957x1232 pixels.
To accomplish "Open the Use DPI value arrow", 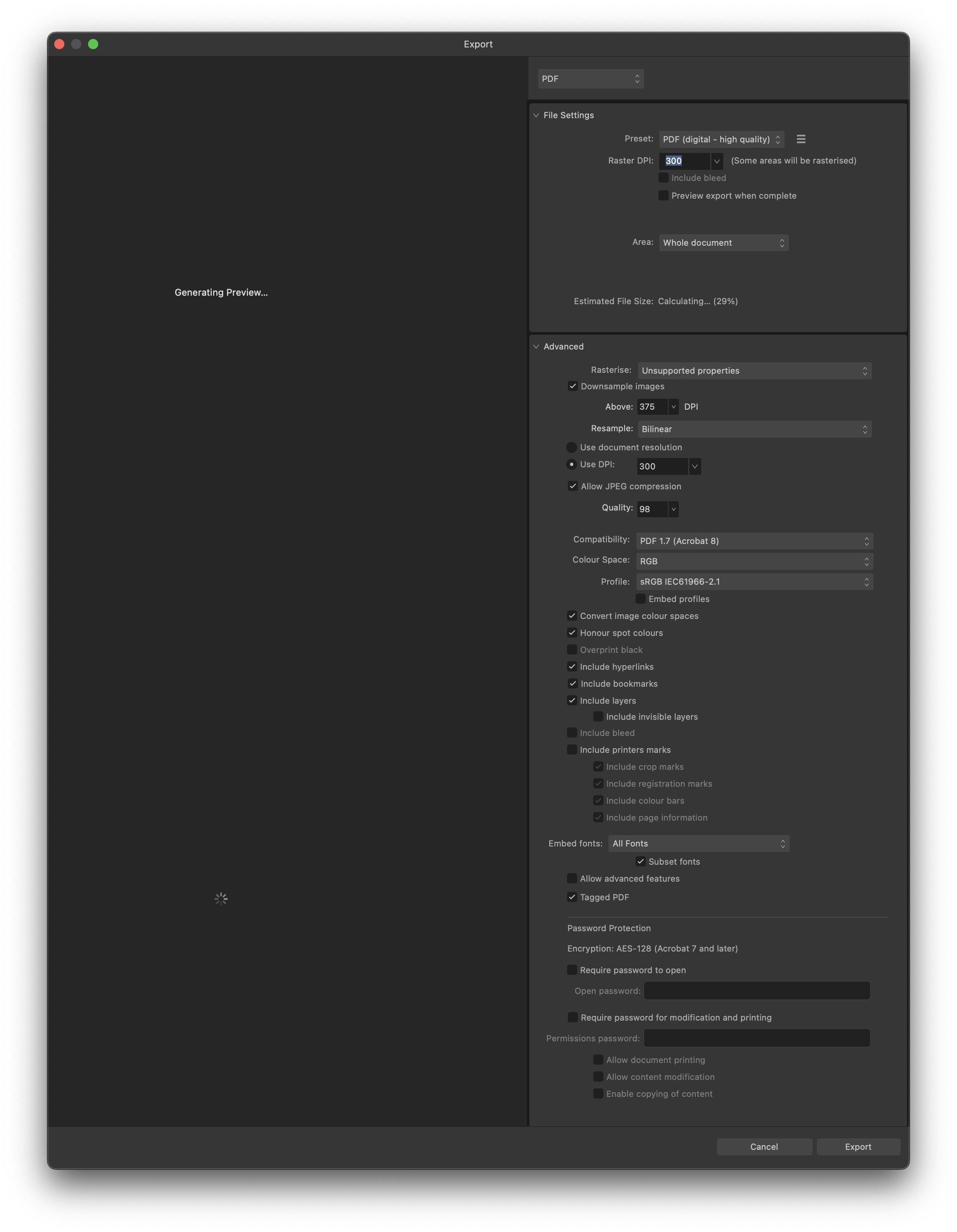I will (694, 466).
